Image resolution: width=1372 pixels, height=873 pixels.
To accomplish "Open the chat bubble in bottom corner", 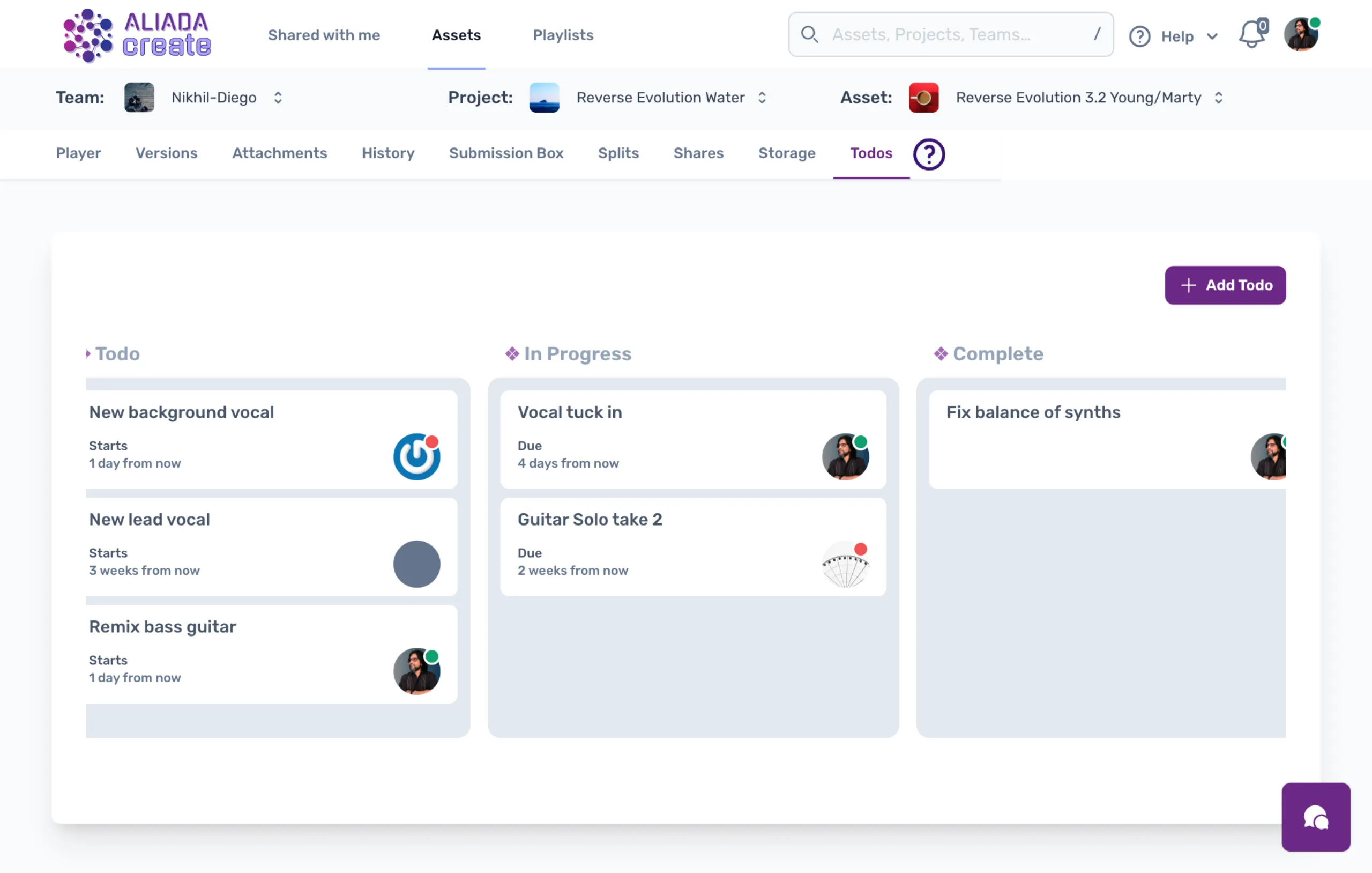I will point(1316,817).
